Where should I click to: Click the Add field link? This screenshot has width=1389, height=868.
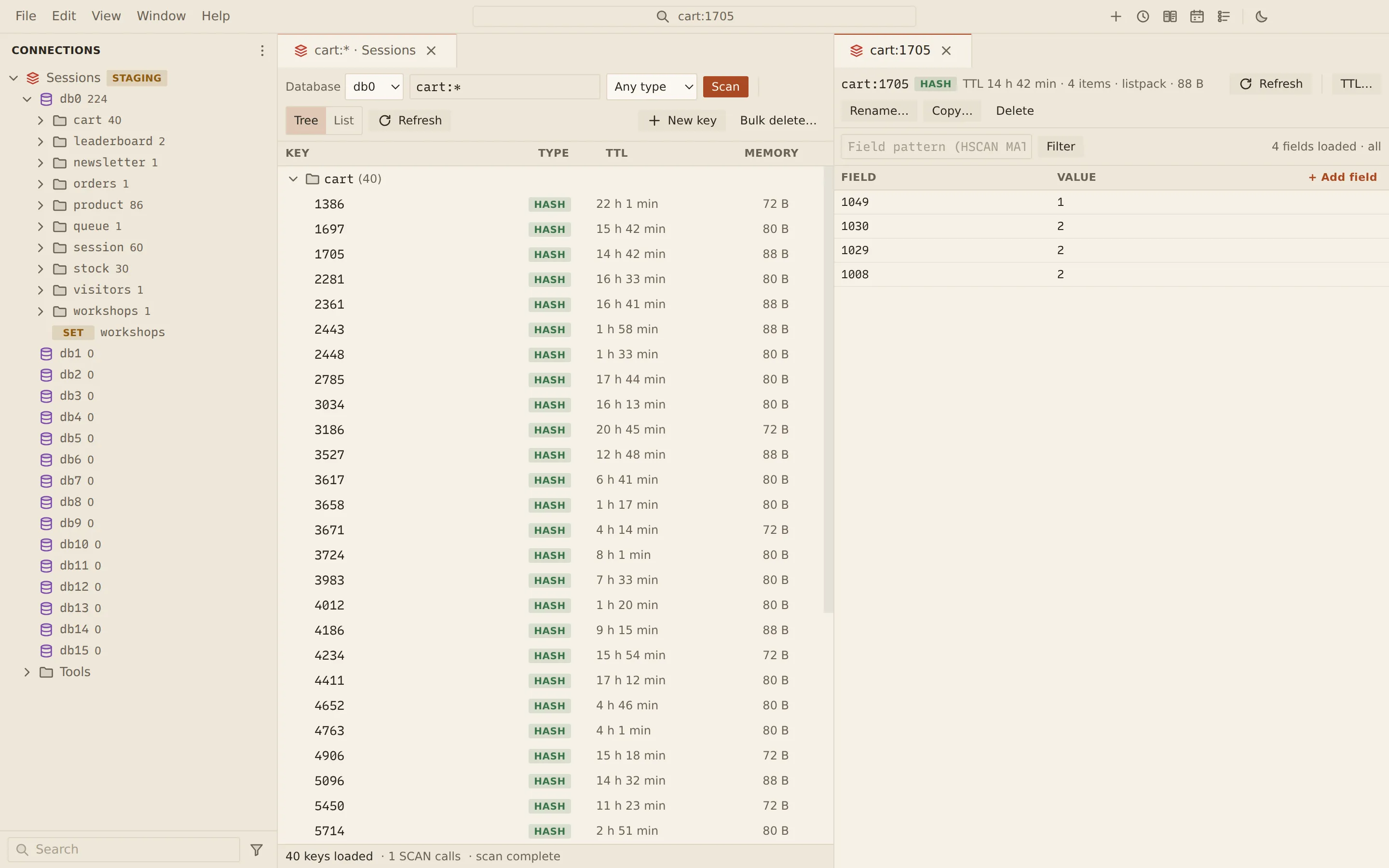pyautogui.click(x=1343, y=177)
